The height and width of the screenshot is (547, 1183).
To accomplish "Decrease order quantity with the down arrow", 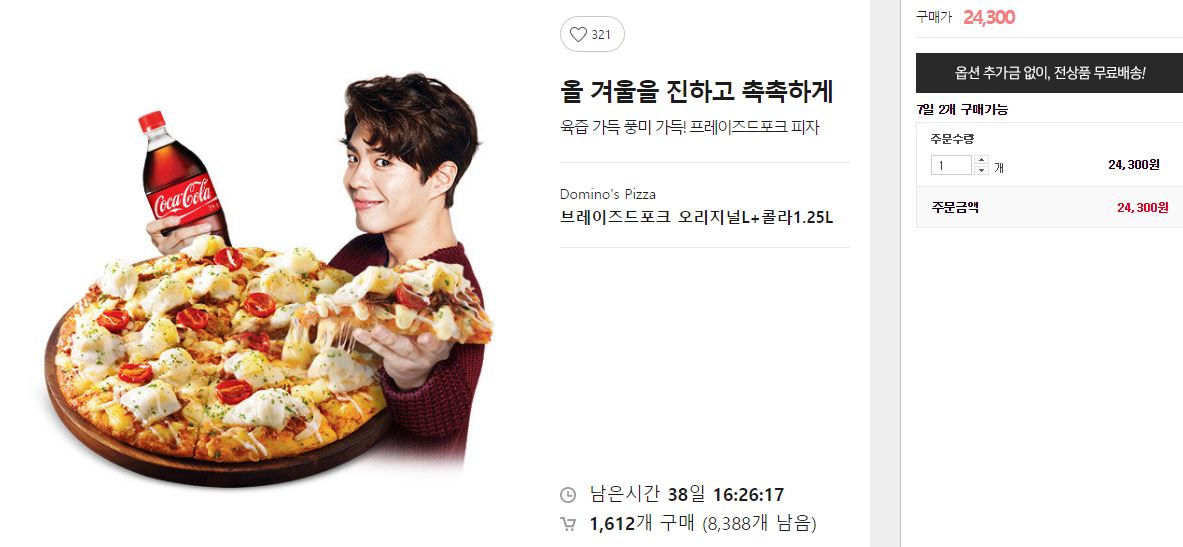I will 981,171.
